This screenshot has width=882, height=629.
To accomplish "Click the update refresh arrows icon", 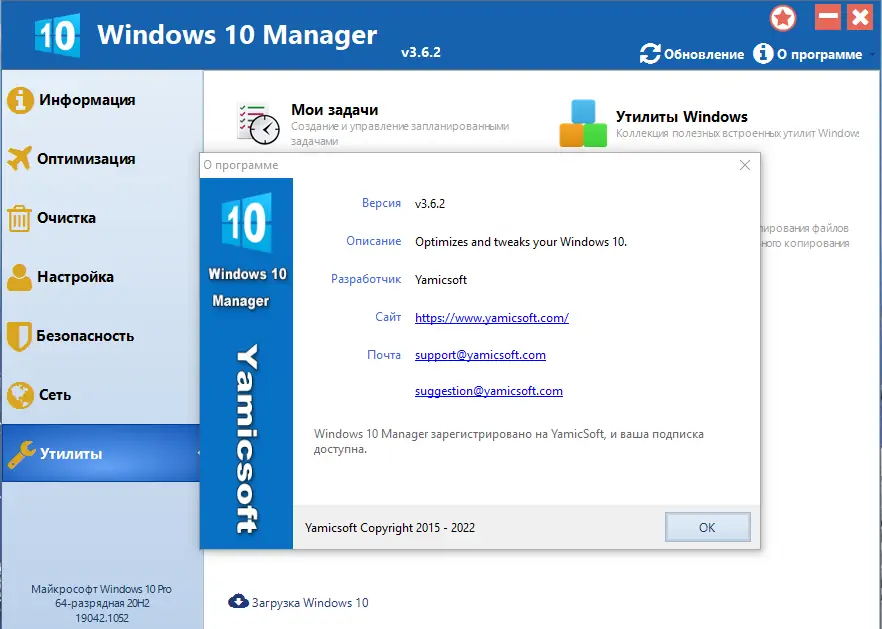I will [x=650, y=54].
